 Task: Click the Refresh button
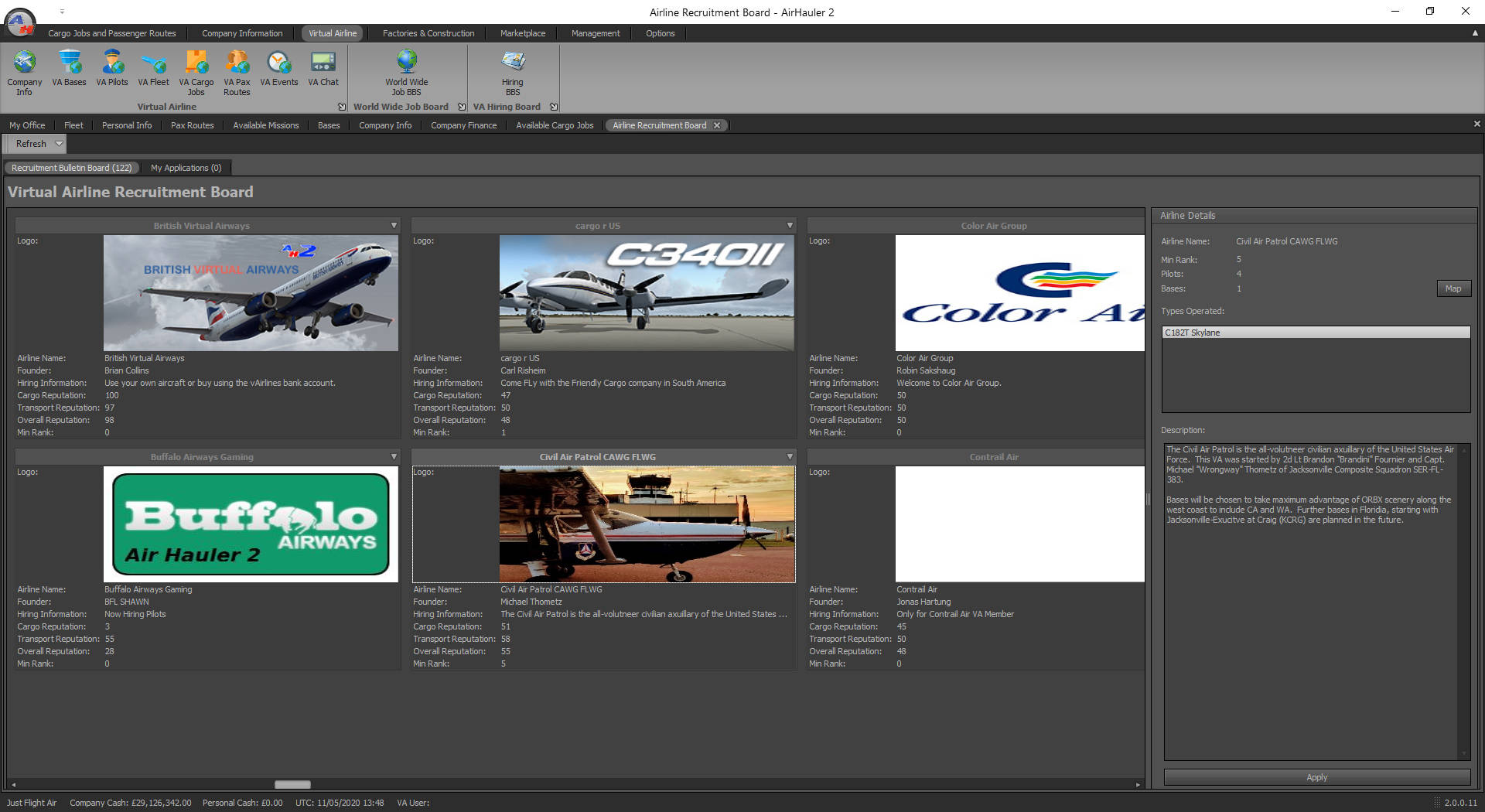tap(31, 144)
